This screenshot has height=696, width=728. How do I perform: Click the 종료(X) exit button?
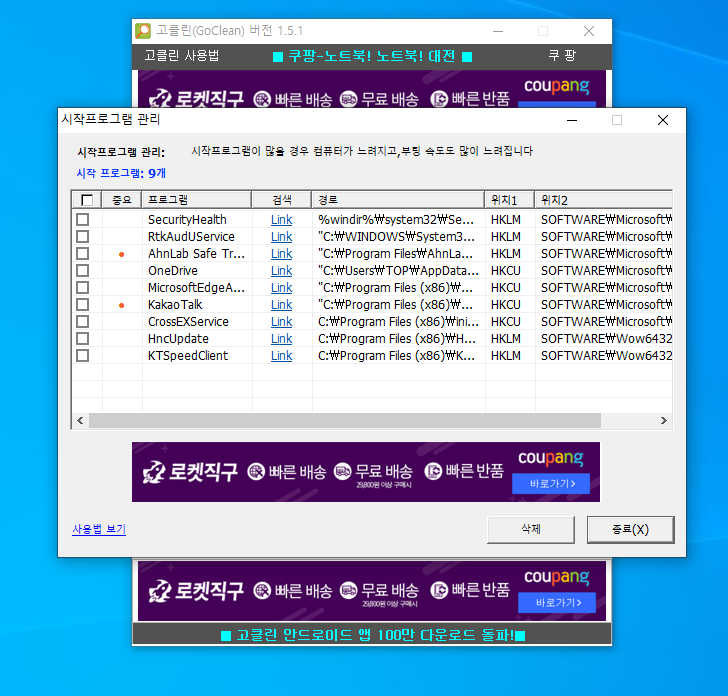click(630, 529)
